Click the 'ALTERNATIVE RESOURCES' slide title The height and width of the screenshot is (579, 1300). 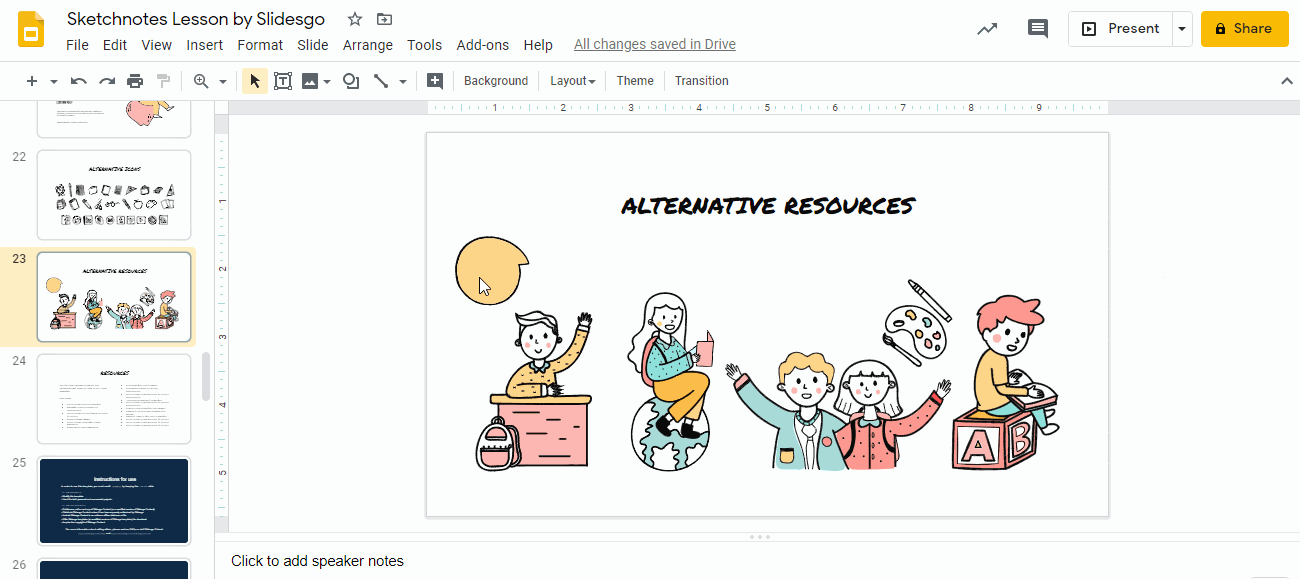pos(768,206)
